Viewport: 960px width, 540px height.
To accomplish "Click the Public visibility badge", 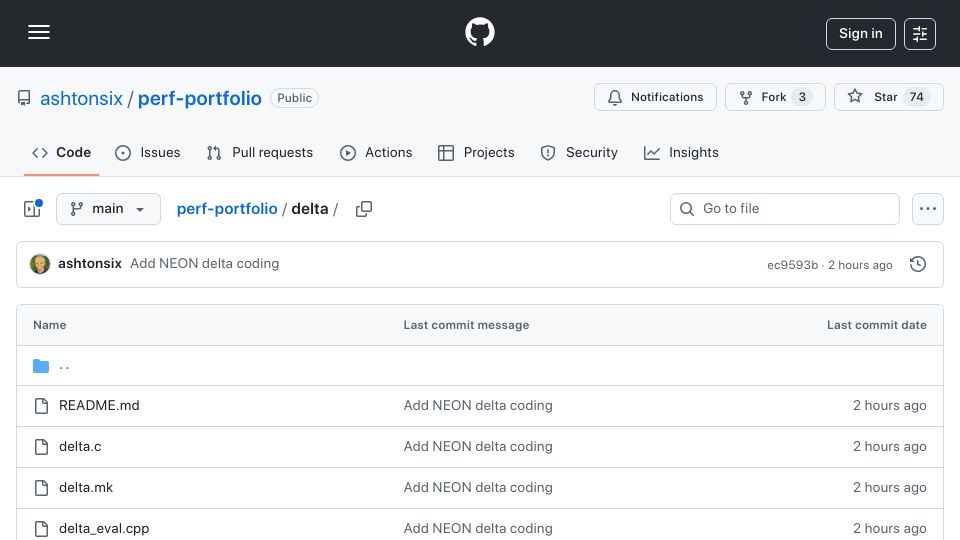I will (x=294, y=98).
